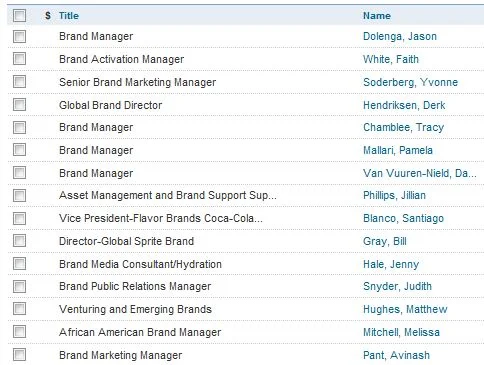Tick the checkbox beside Director-Global Sprite Brand
Viewport: 484px width, 365px height.
click(x=19, y=241)
